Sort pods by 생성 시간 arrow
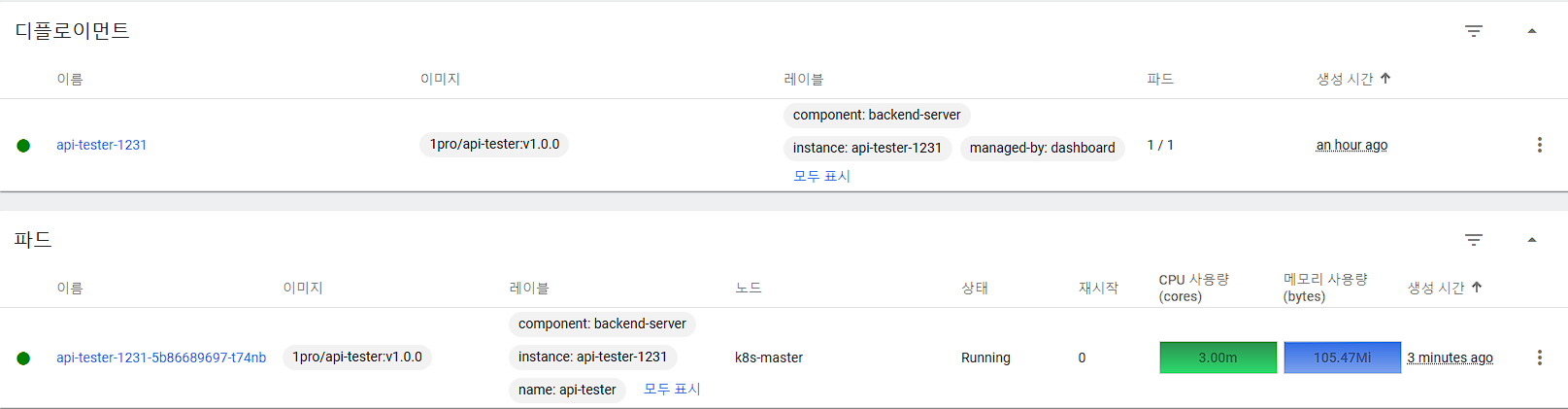The width and height of the screenshot is (1568, 409). click(x=1477, y=288)
